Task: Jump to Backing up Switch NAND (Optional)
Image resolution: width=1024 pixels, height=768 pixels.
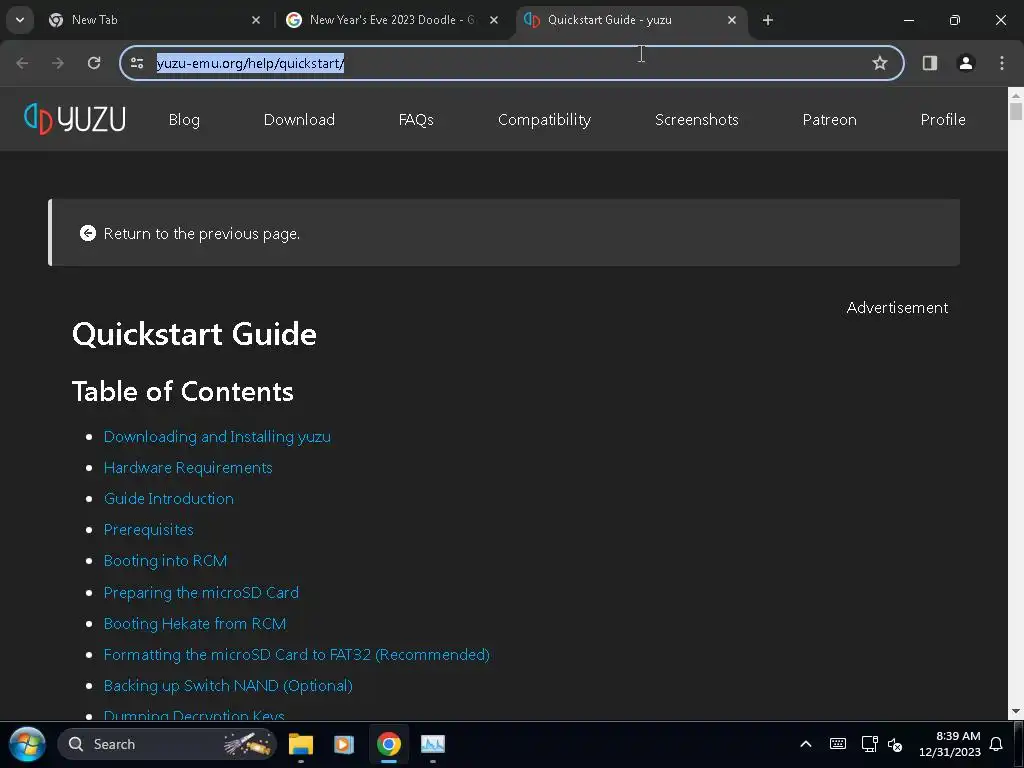Action: click(228, 686)
